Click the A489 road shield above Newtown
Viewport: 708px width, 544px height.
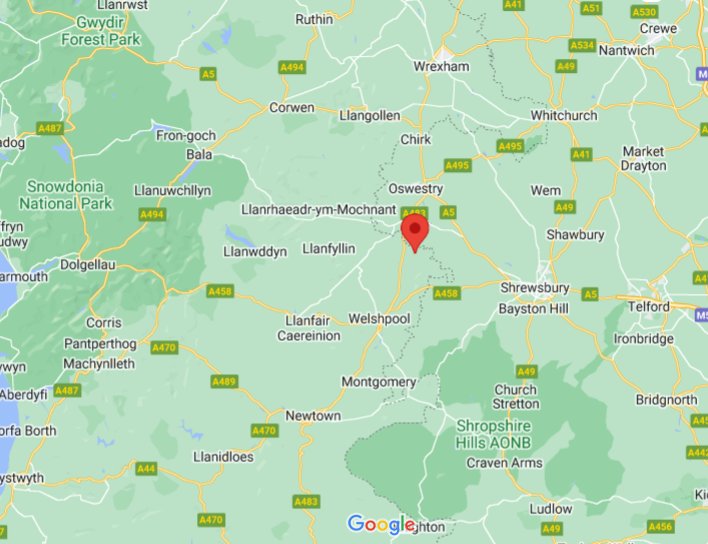(224, 382)
